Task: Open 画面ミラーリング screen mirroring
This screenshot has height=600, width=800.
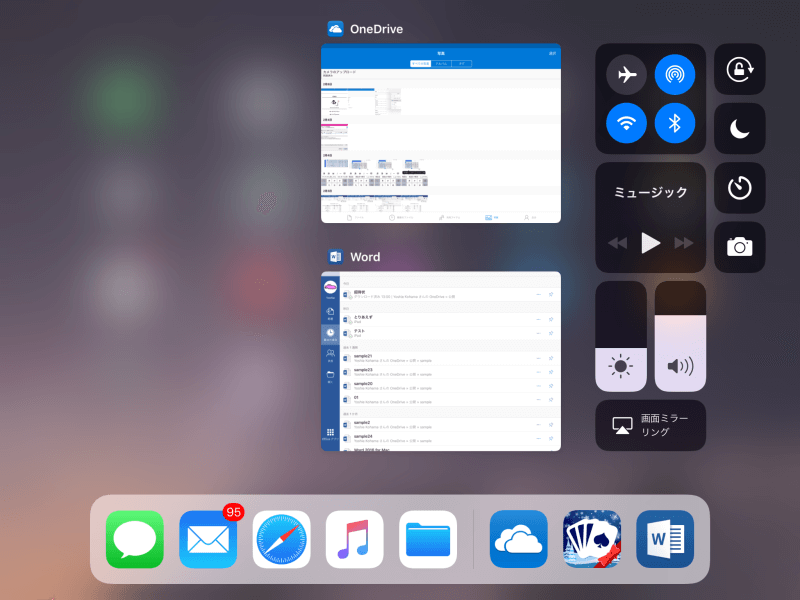Action: coord(651,425)
